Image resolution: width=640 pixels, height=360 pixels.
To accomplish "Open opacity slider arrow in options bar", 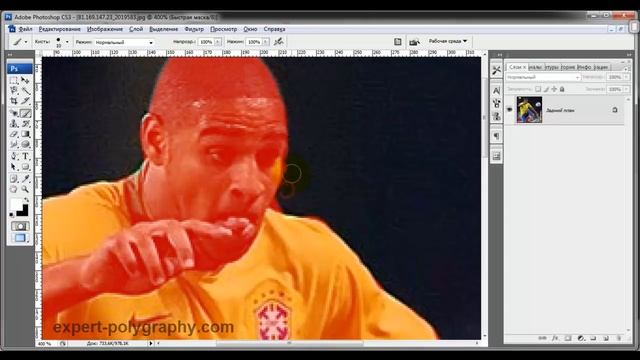I will coord(218,42).
